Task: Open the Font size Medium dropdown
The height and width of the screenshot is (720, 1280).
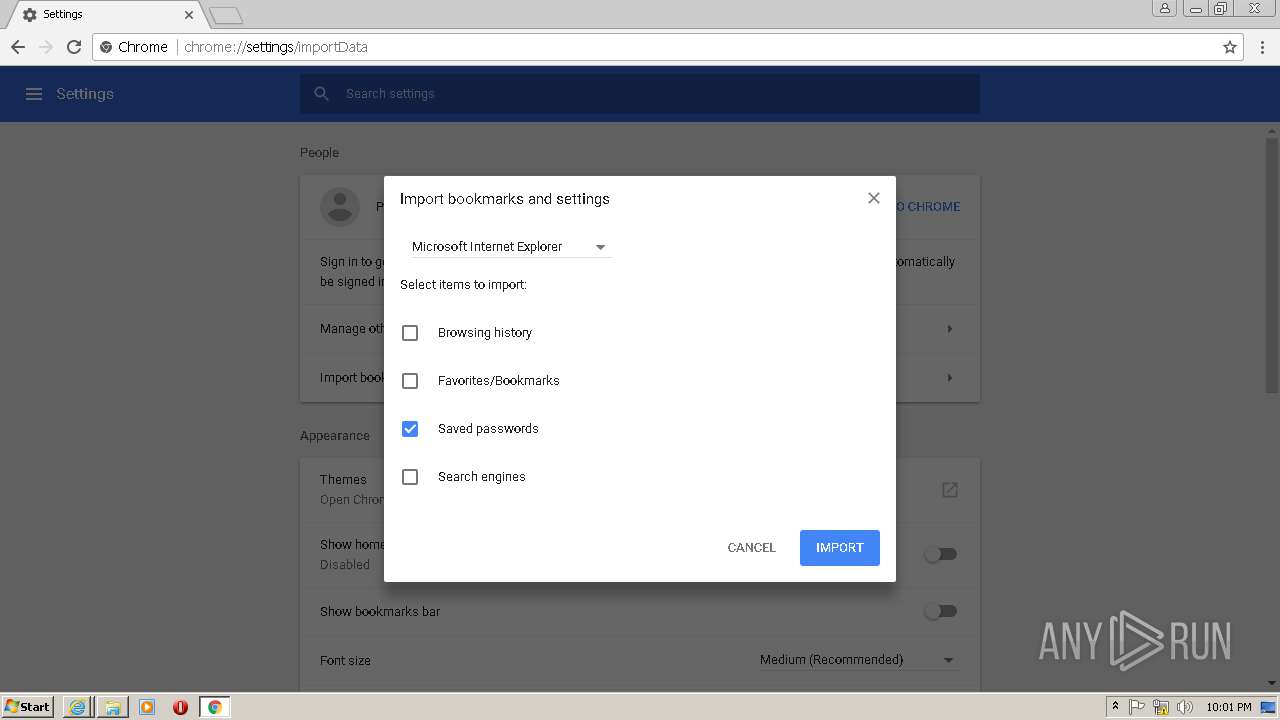Action: 858,660
